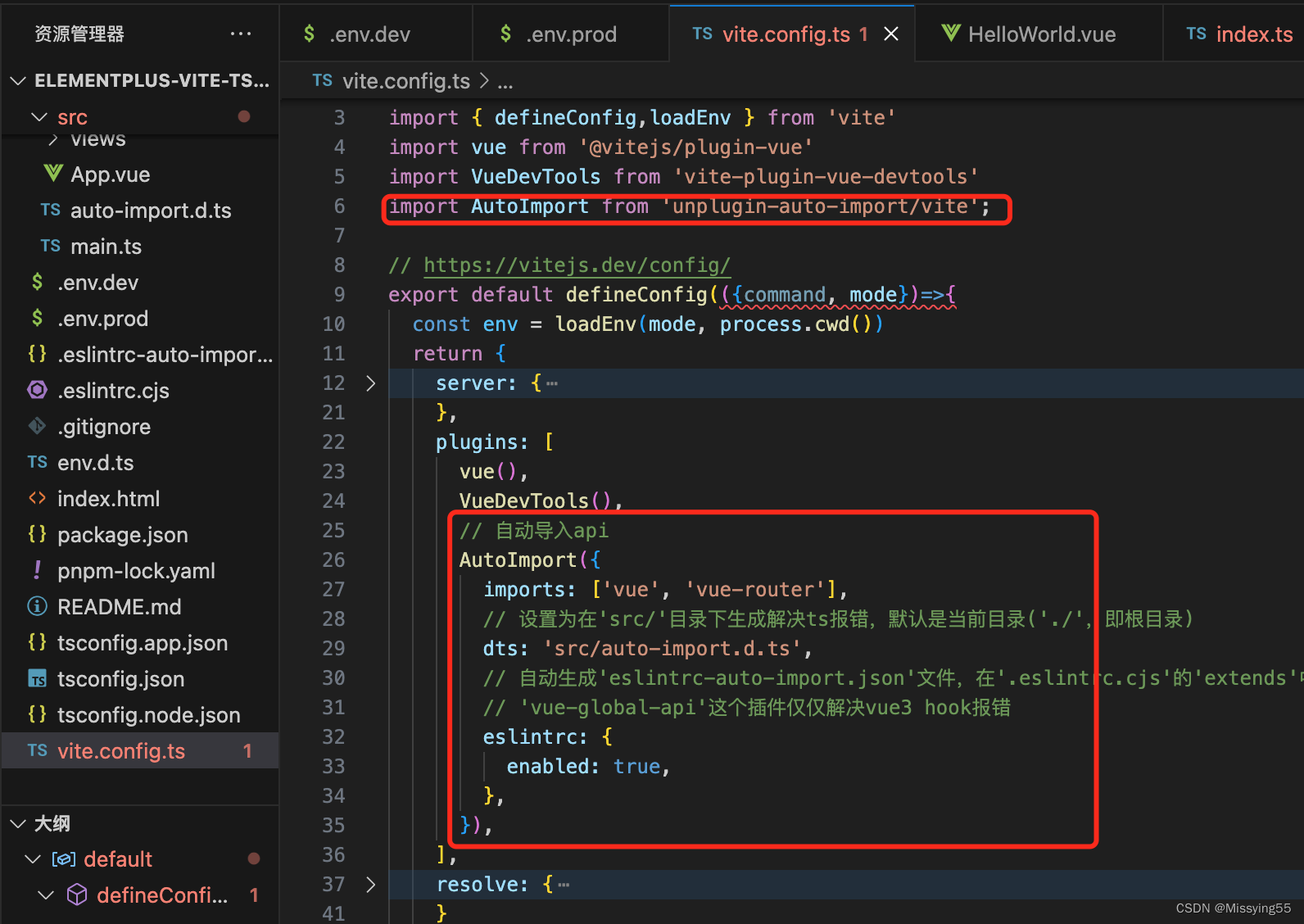The height and width of the screenshot is (924, 1304).
Task: Expand the folded ellipsis after server: {
Action: [552, 383]
